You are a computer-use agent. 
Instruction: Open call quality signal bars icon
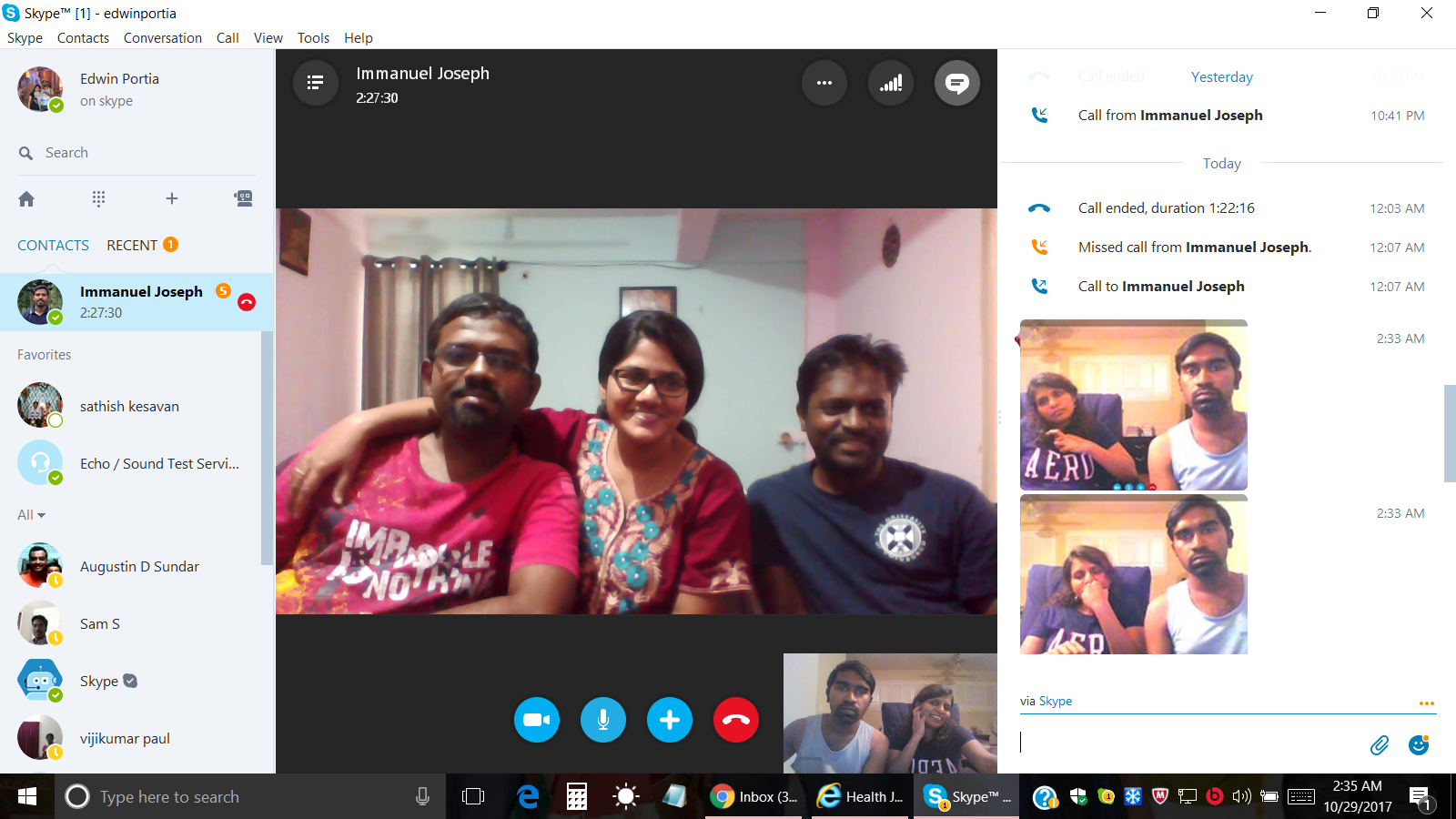(890, 83)
